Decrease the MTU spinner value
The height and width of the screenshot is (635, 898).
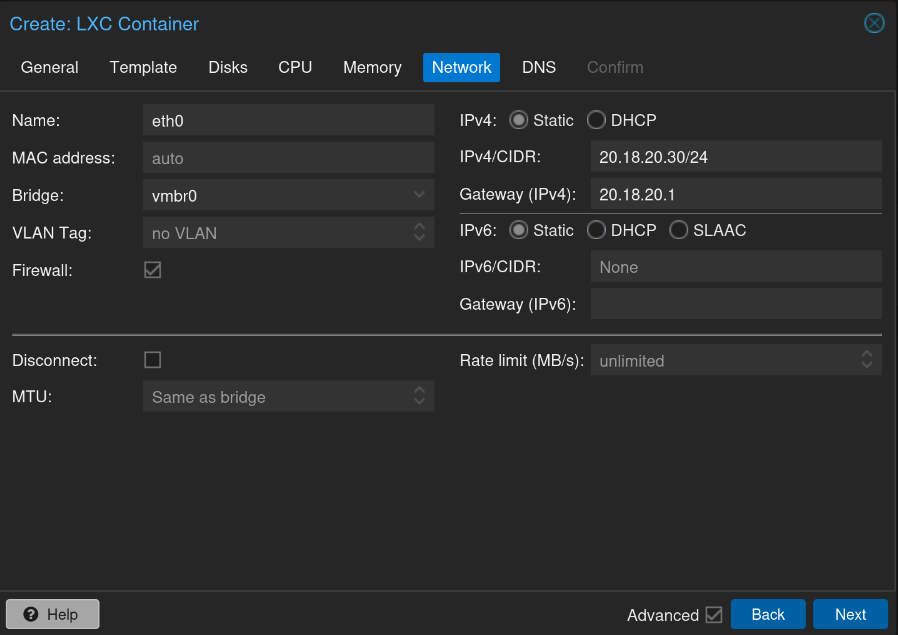pyautogui.click(x=420, y=402)
